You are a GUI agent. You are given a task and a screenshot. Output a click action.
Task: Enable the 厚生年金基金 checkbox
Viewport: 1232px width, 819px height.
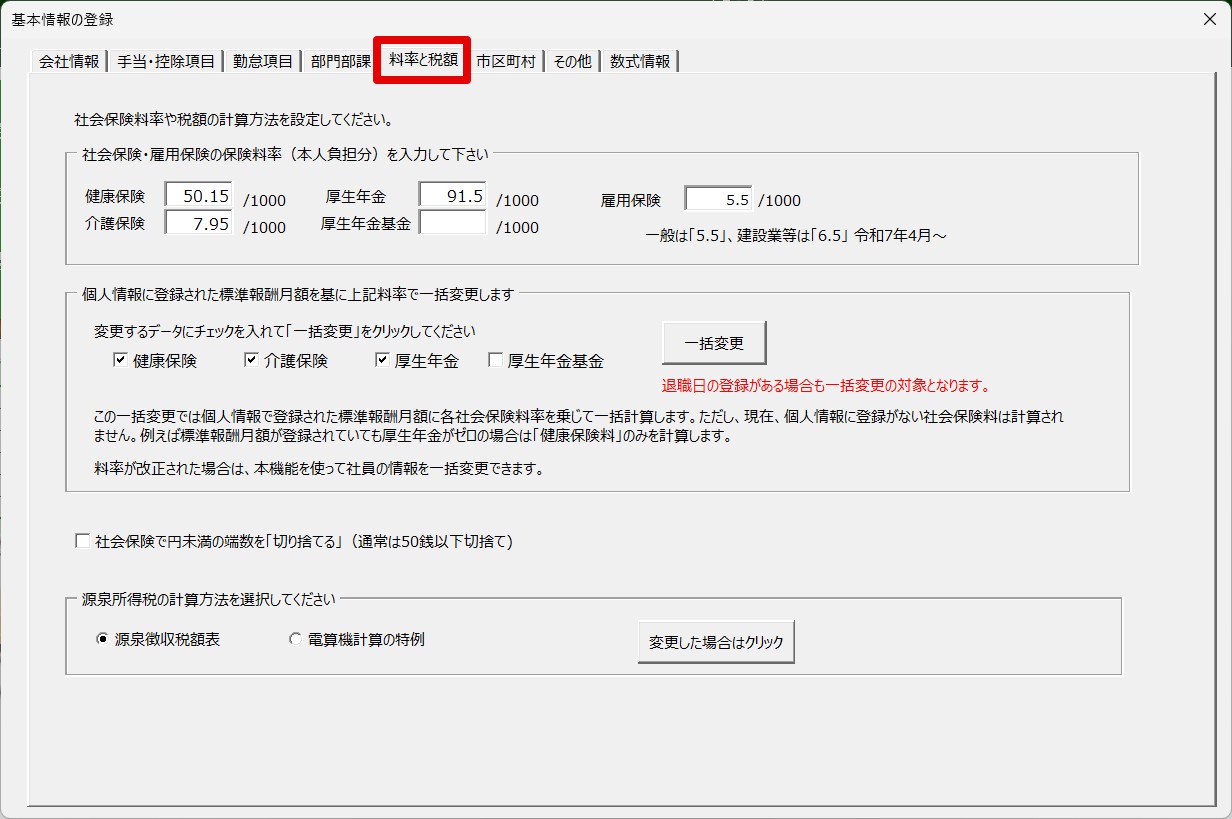495,361
